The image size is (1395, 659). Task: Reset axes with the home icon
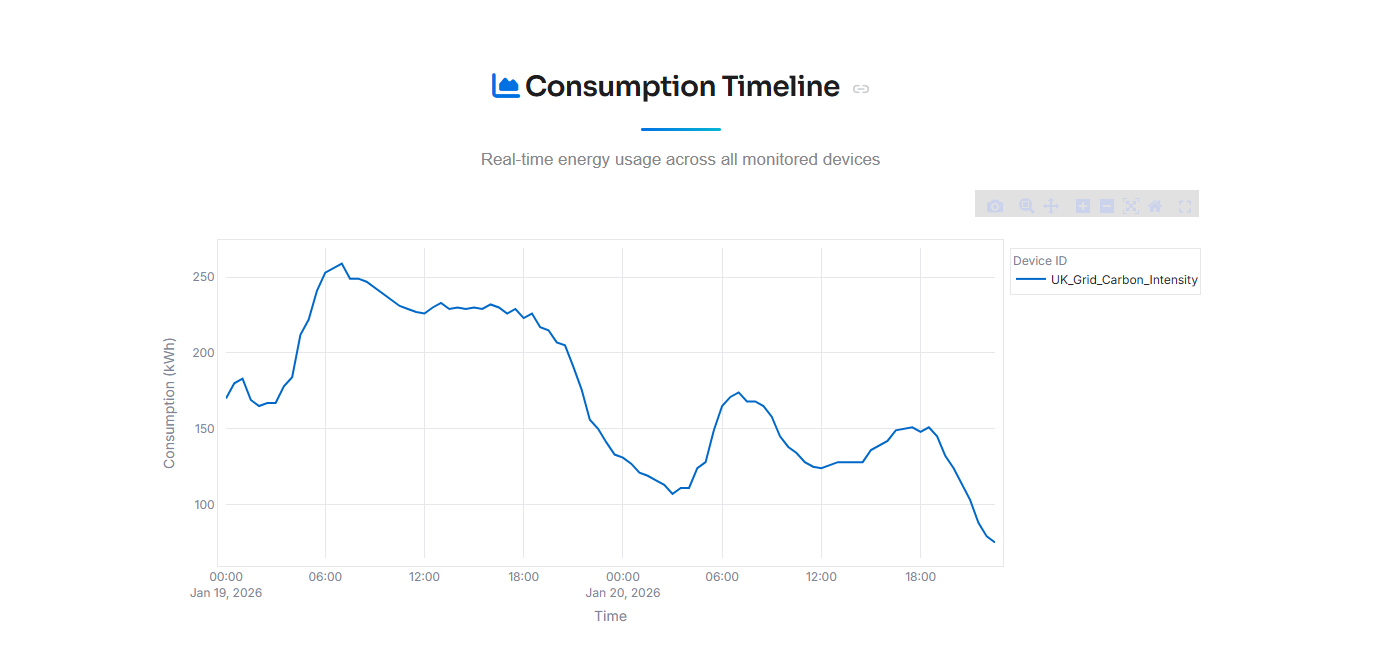point(1155,206)
